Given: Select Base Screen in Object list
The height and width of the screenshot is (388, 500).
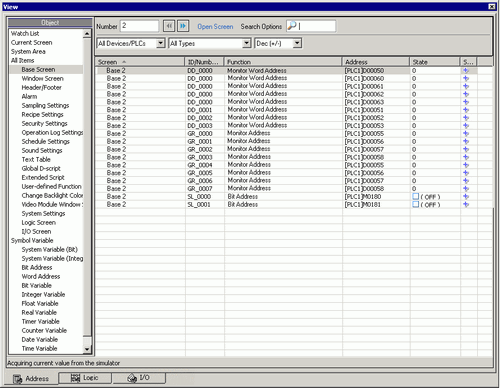Looking at the screenshot, I should pos(38,69).
